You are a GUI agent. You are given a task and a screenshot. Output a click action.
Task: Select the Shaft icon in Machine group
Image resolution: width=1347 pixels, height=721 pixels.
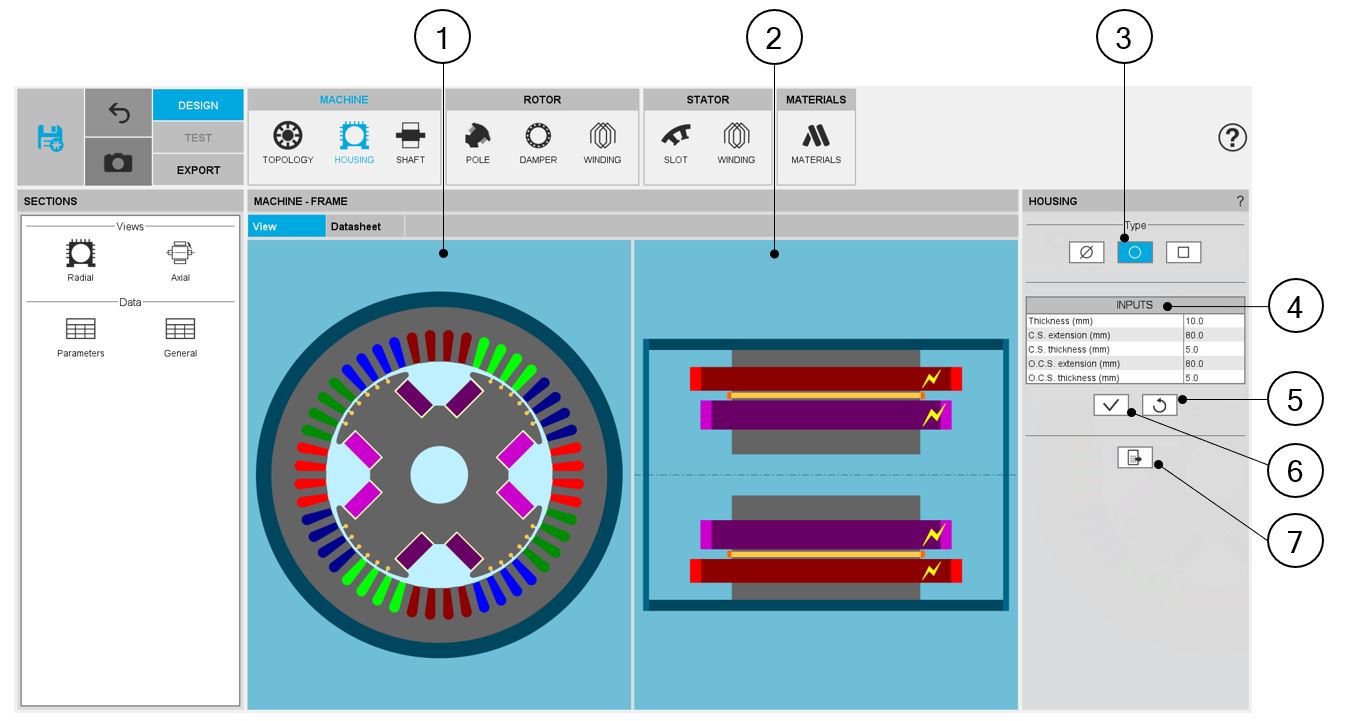pos(410,142)
